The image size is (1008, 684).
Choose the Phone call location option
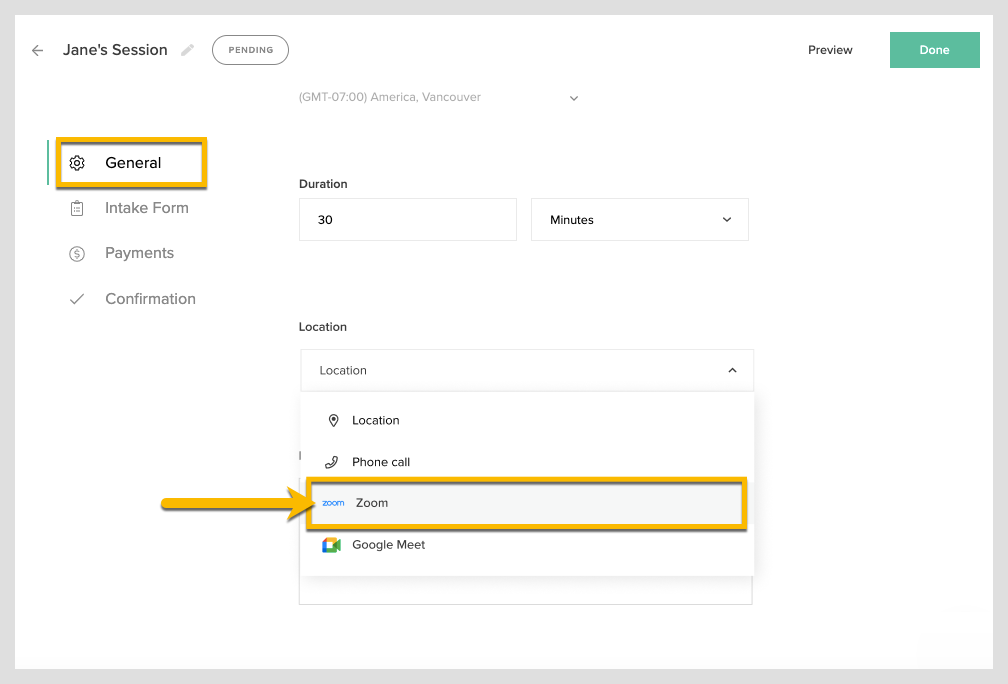(380, 462)
